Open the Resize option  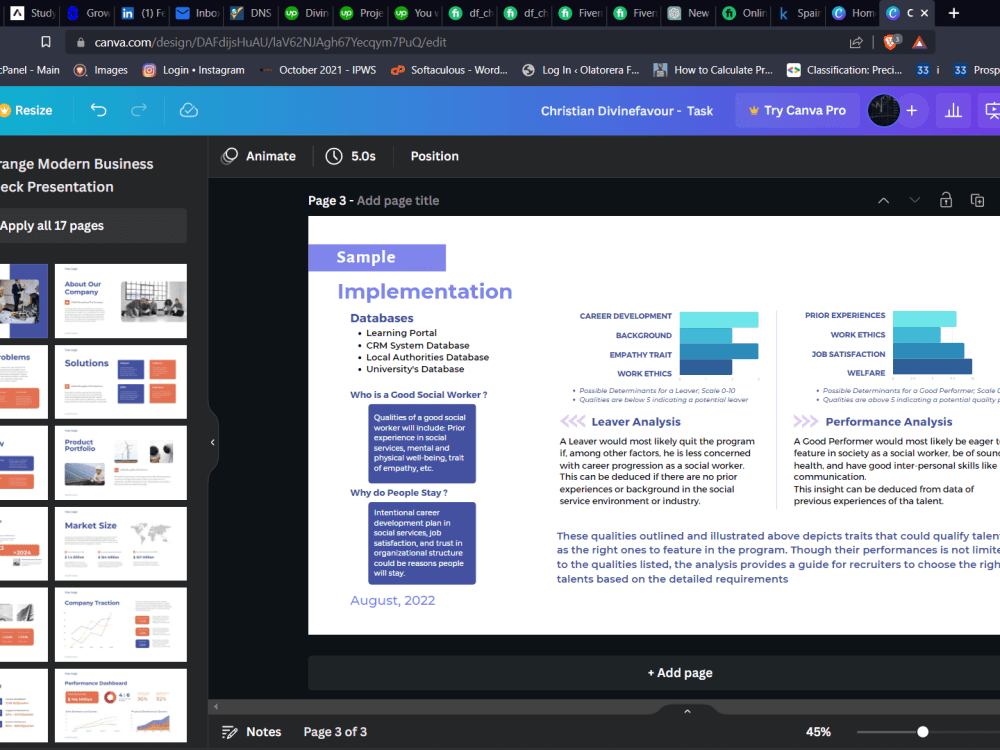point(27,110)
